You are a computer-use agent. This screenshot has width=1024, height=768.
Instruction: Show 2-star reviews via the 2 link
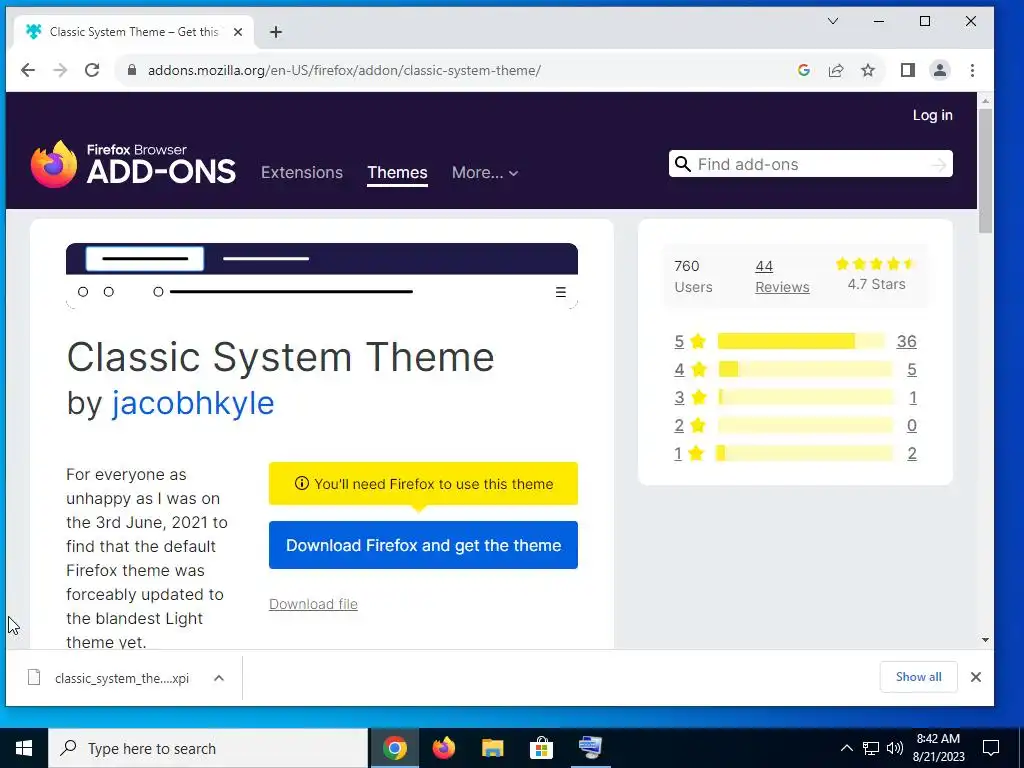[679, 425]
